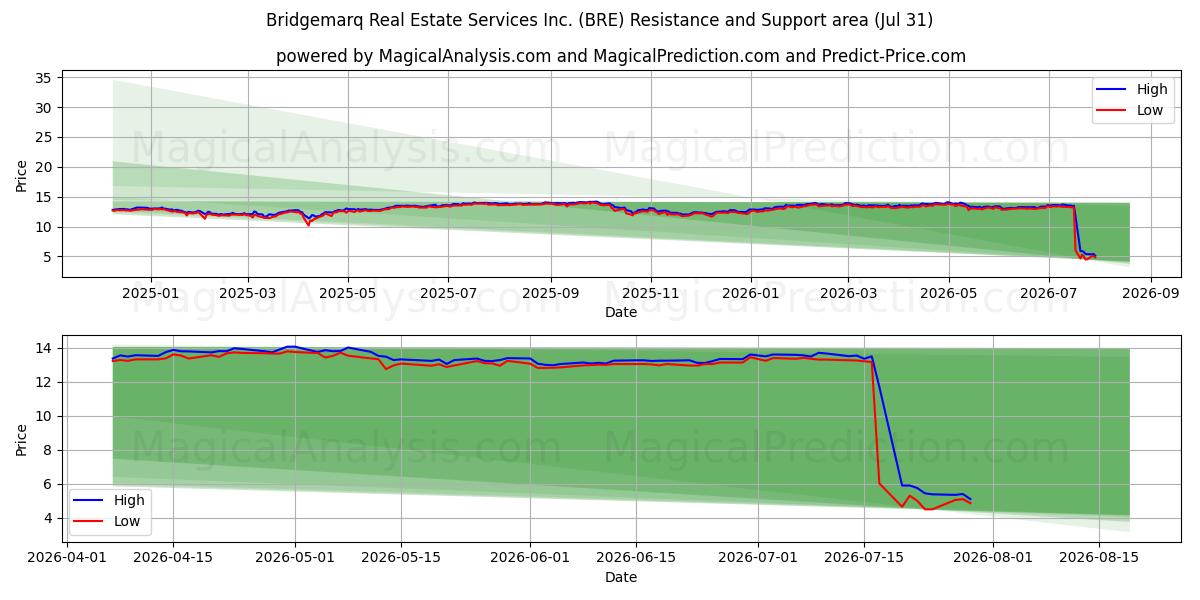Click the bottom chart y-axis value 14
Image resolution: width=1200 pixels, height=600 pixels.
tap(44, 348)
